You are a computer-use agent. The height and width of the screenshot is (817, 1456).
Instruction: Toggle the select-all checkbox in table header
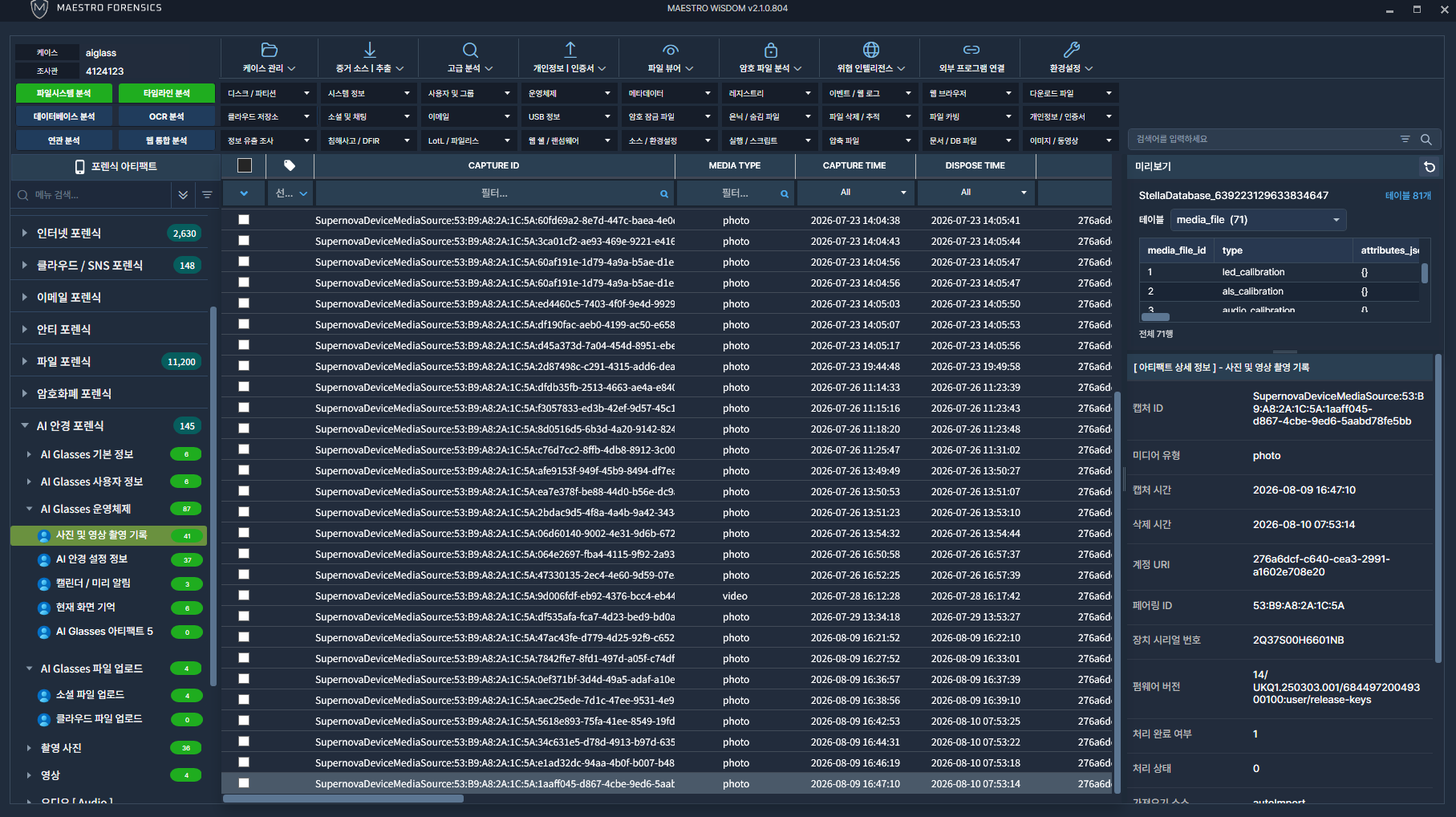[245, 165]
